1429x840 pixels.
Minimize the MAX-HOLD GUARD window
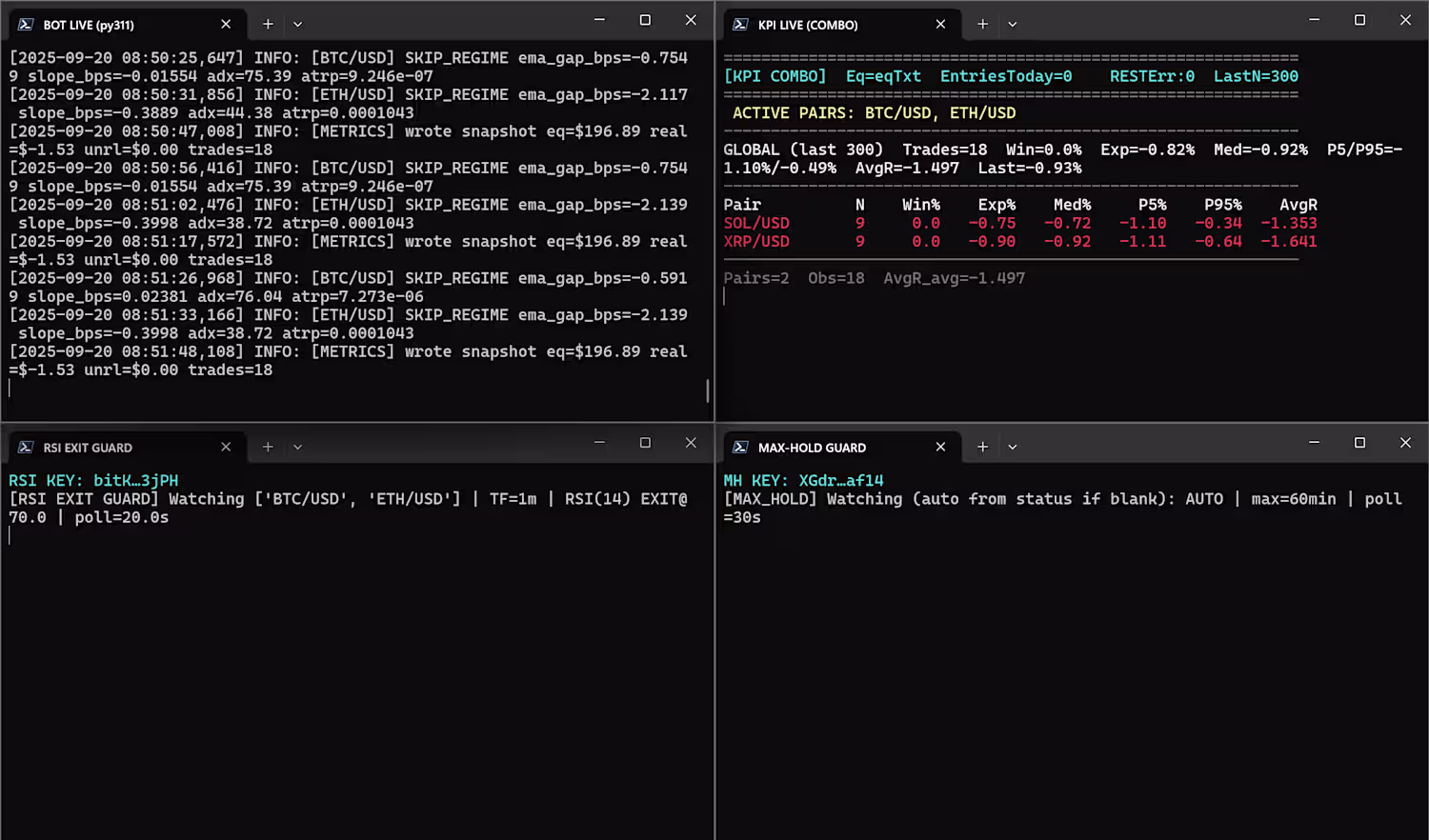(1314, 443)
